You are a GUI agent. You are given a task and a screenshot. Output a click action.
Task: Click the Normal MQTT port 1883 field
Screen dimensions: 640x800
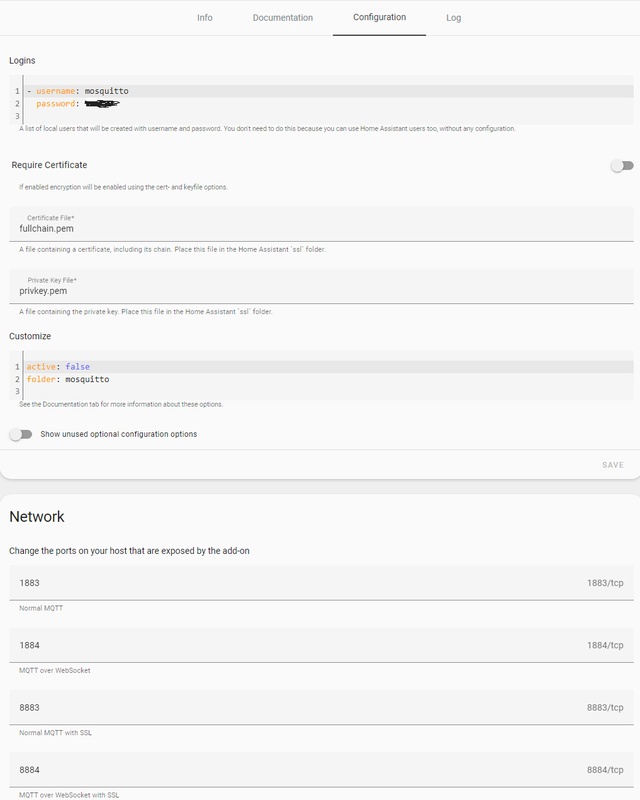300,582
